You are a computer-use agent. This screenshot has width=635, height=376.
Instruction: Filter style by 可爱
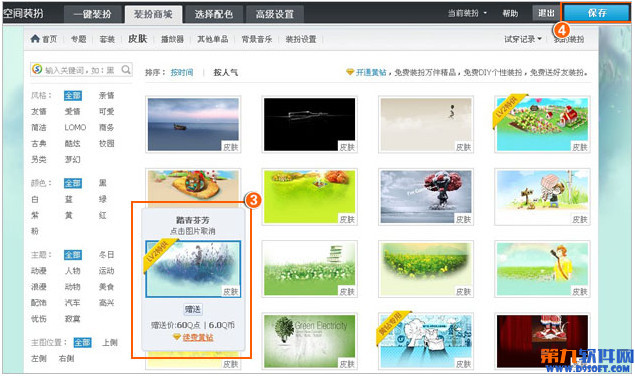(x=107, y=111)
